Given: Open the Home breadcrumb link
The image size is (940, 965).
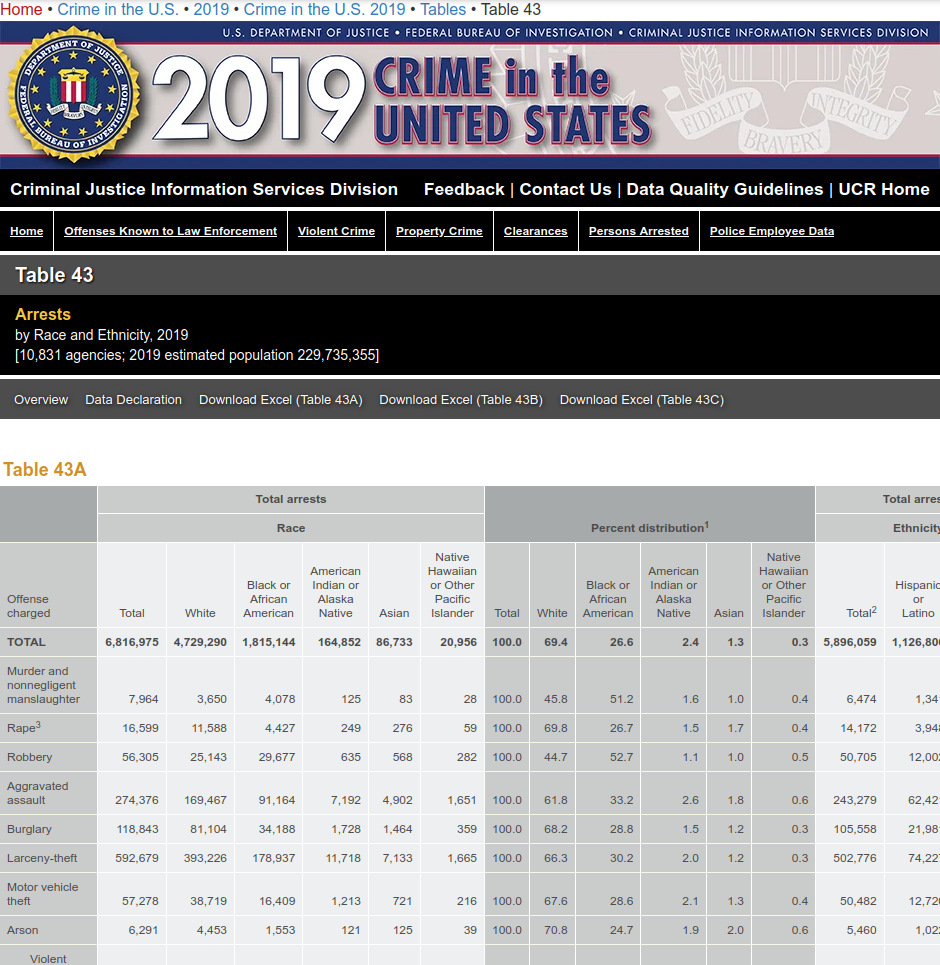Looking at the screenshot, I should pos(20,9).
